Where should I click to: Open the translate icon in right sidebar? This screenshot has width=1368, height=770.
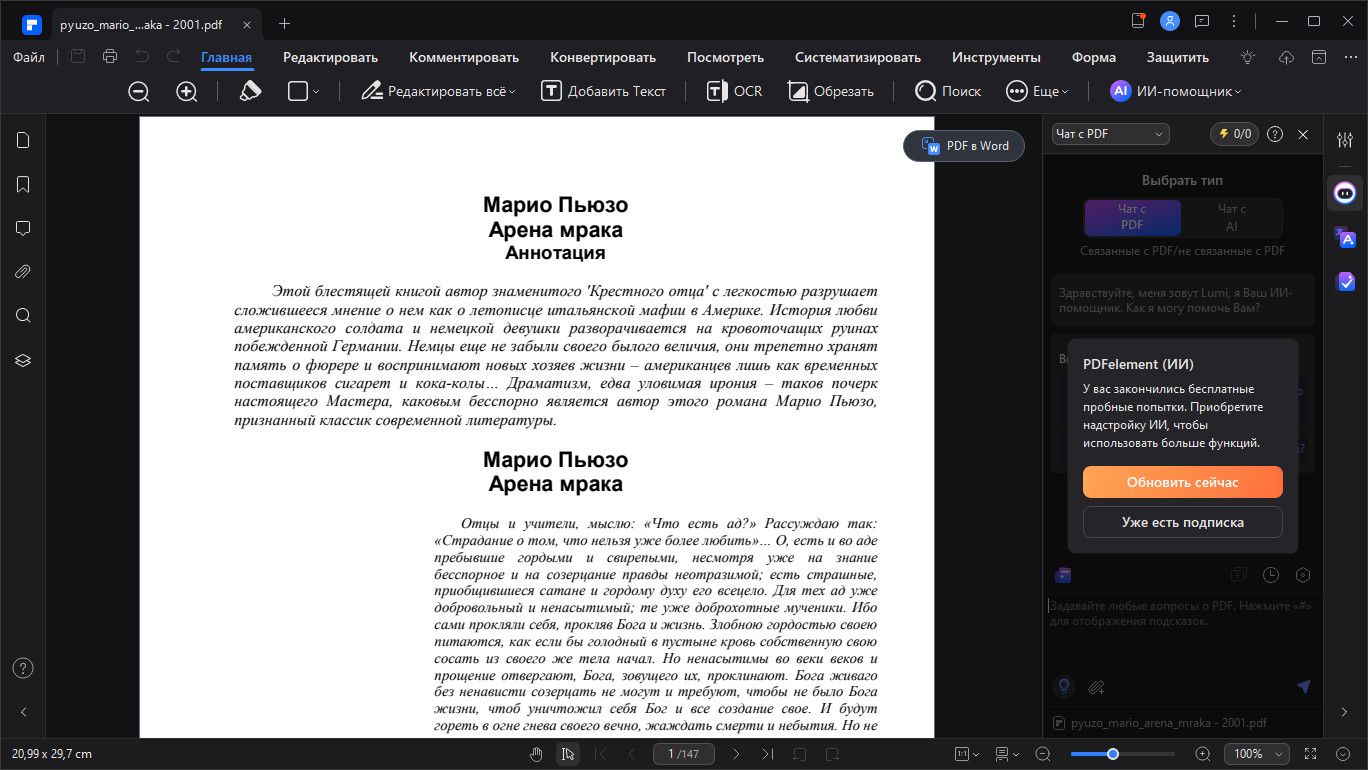(1345, 237)
